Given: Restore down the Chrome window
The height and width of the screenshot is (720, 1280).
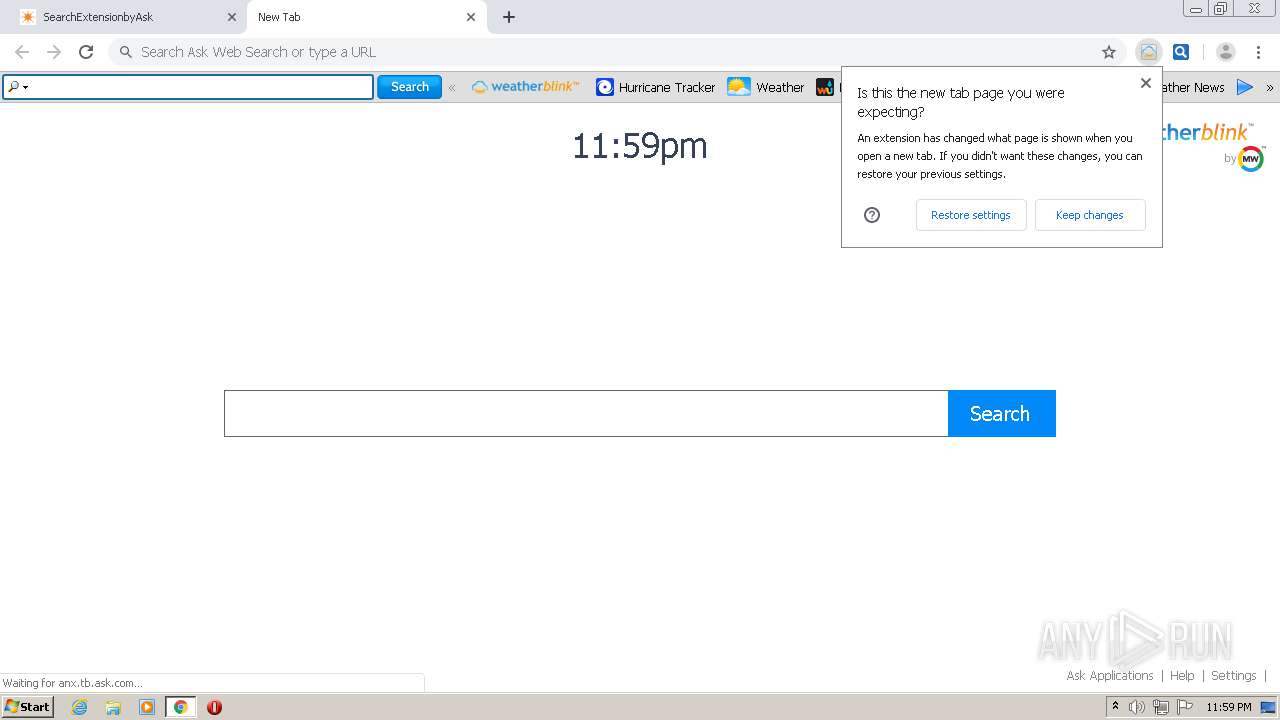Looking at the screenshot, I should pos(1221,8).
